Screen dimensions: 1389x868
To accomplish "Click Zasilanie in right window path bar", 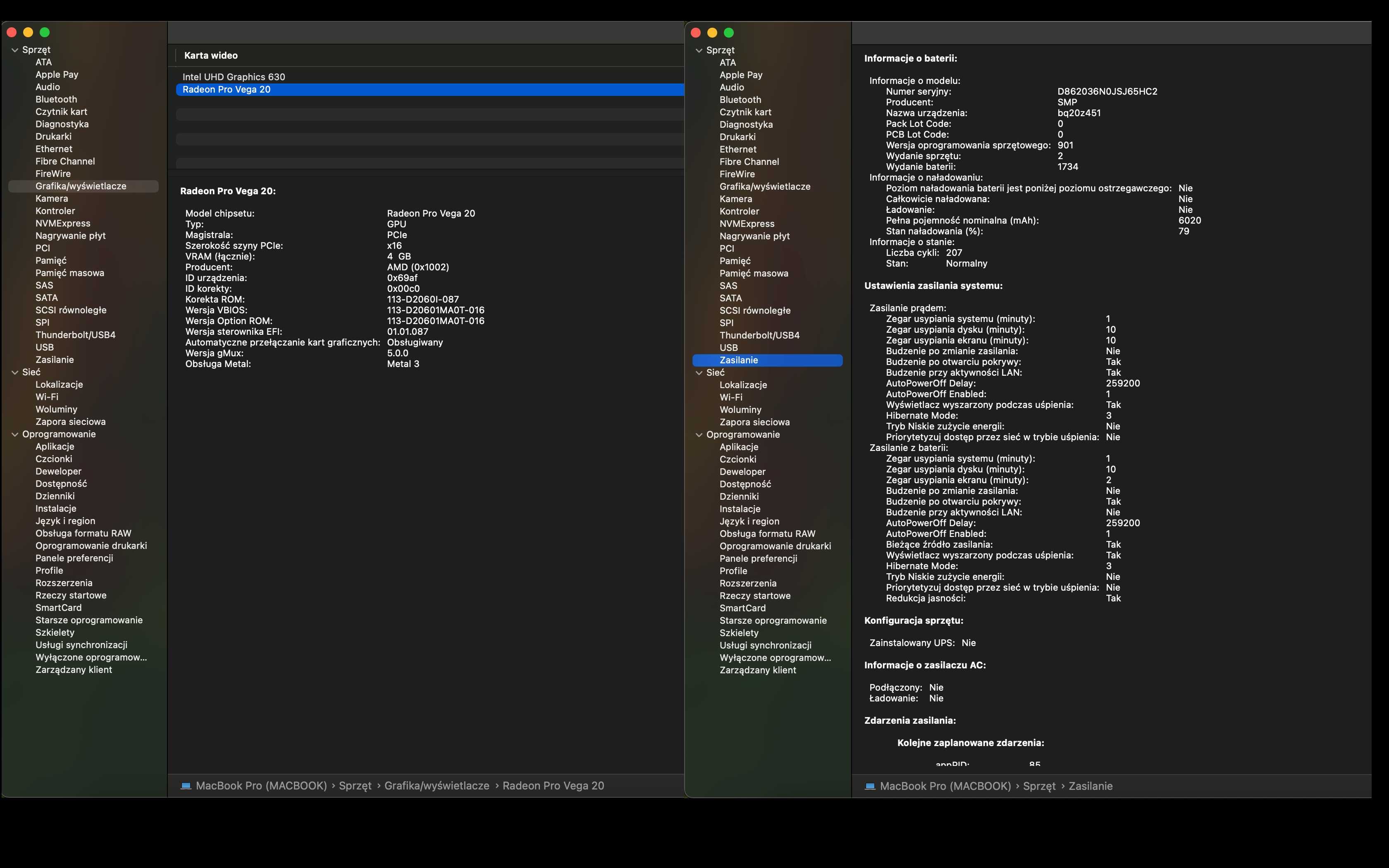I will coord(1091,787).
